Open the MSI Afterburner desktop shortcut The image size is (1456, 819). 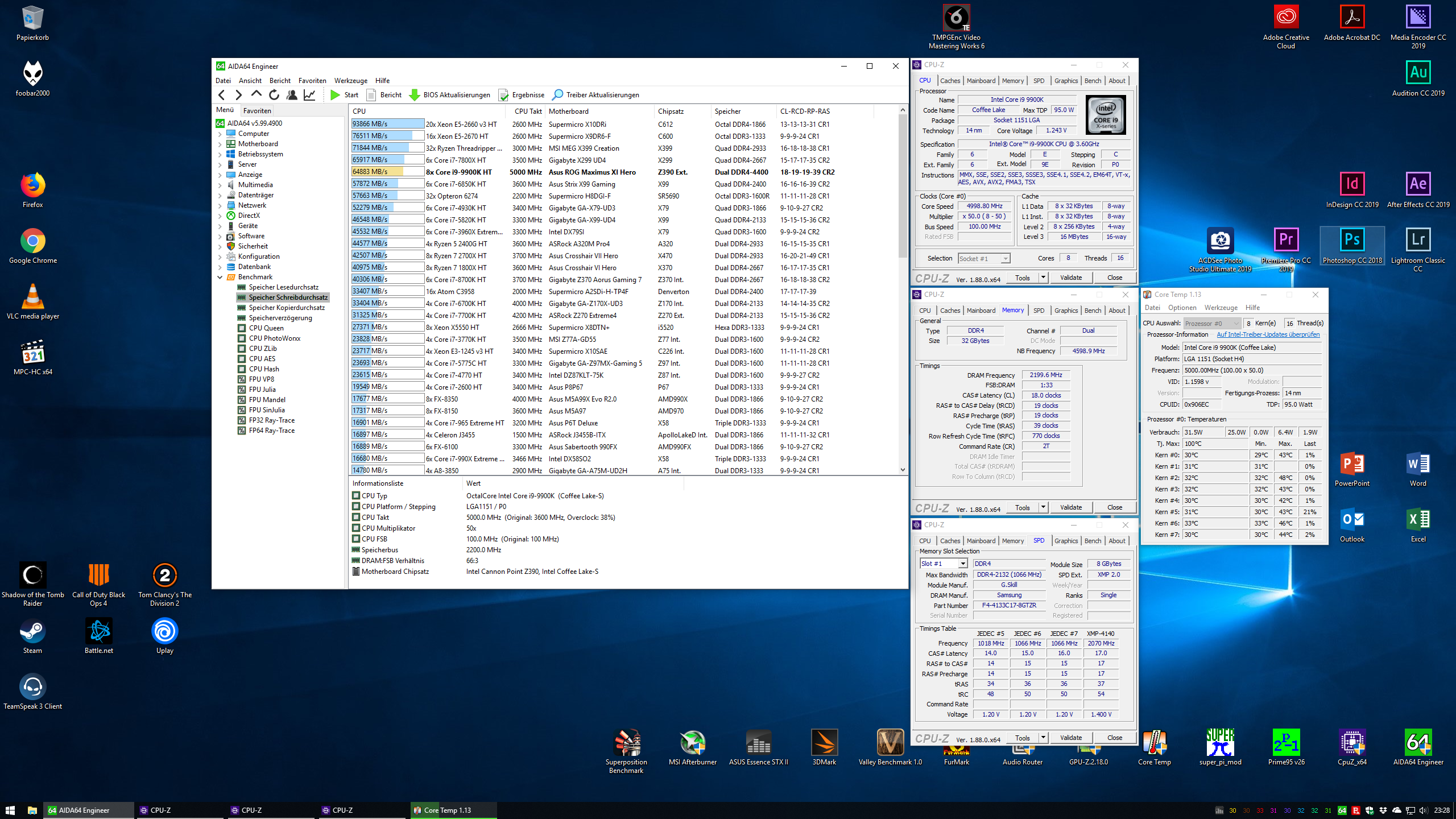point(692,743)
